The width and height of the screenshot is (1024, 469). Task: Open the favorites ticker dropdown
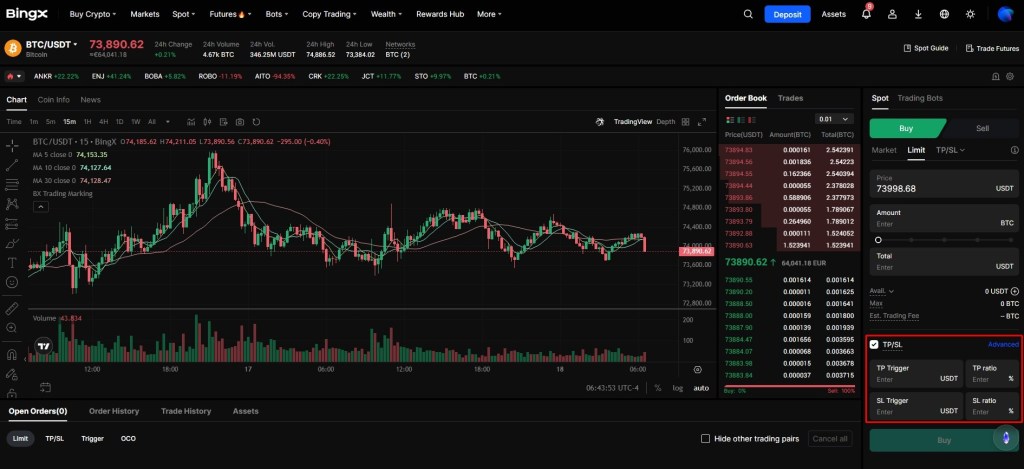tap(14, 76)
